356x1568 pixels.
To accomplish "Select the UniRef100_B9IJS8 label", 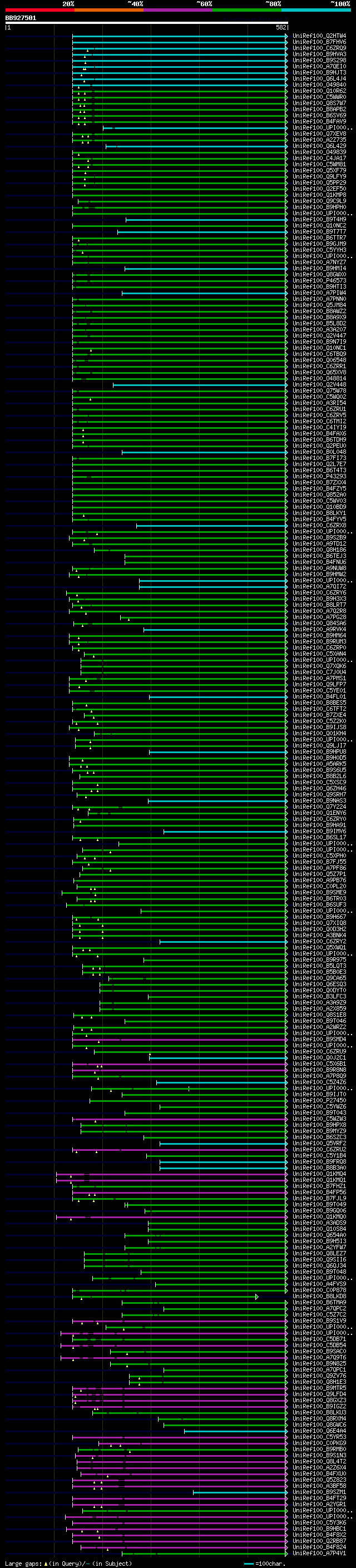I will 319,727.
